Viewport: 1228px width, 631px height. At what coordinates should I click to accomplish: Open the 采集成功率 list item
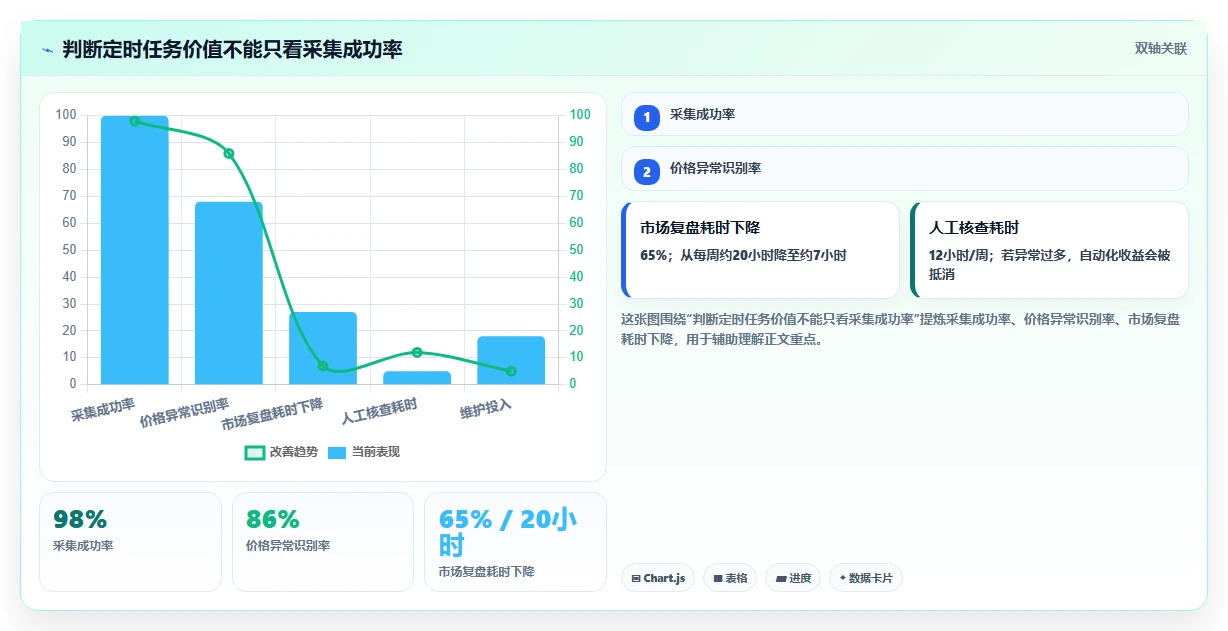905,114
